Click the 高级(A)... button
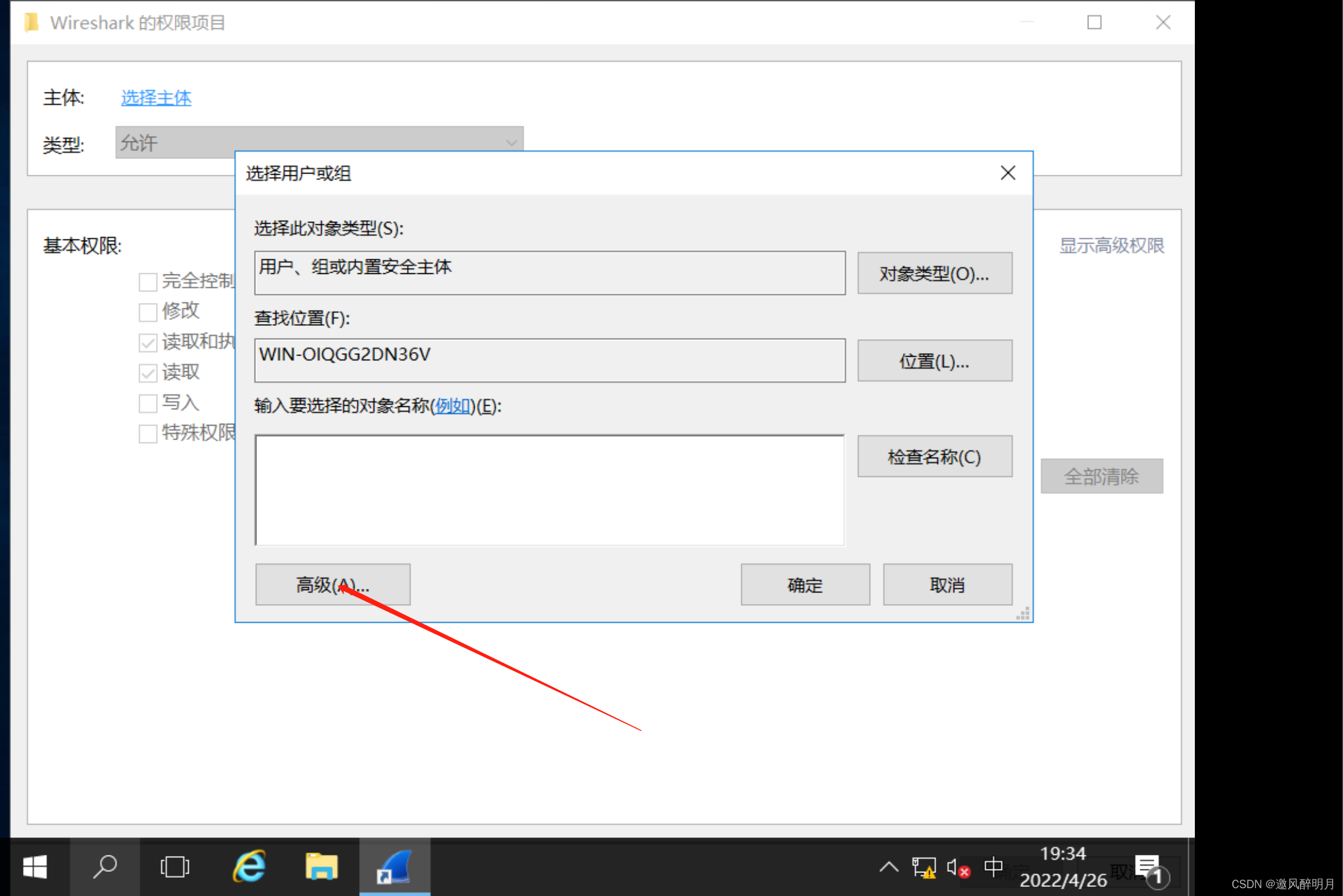Image resolution: width=1343 pixels, height=896 pixels. pyautogui.click(x=333, y=585)
